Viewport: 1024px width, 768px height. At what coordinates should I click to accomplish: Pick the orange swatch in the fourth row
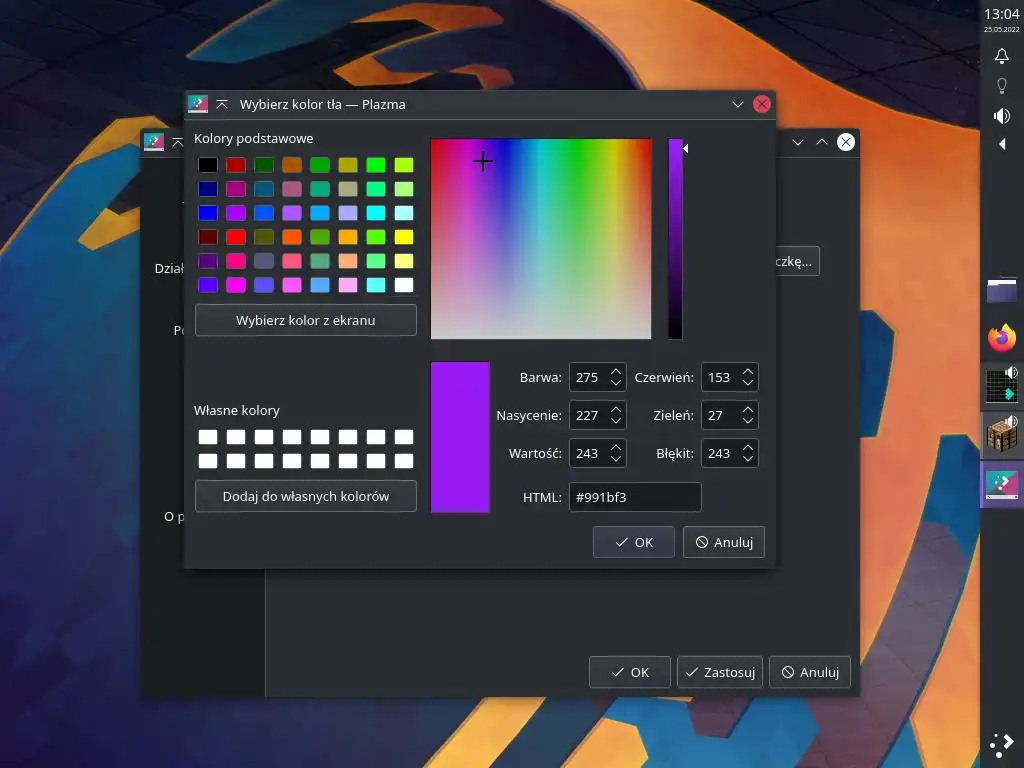click(x=292, y=237)
